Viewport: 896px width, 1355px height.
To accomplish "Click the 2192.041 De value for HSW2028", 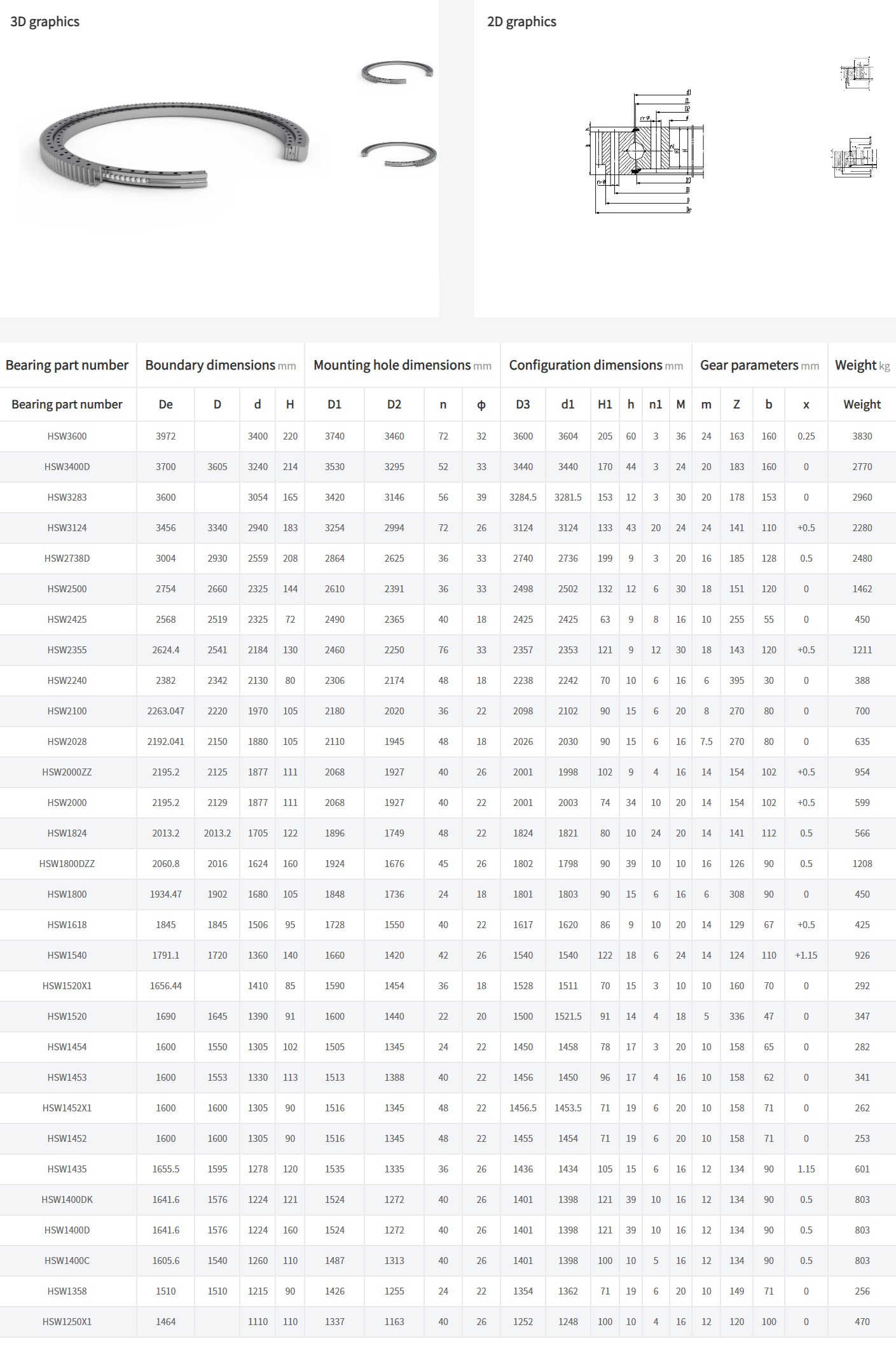I will (x=166, y=742).
